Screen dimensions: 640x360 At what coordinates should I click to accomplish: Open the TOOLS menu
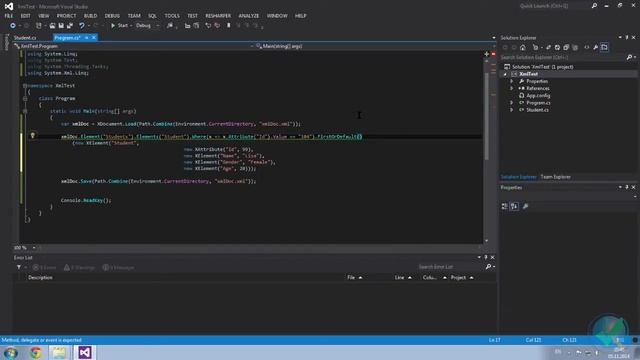172,16
